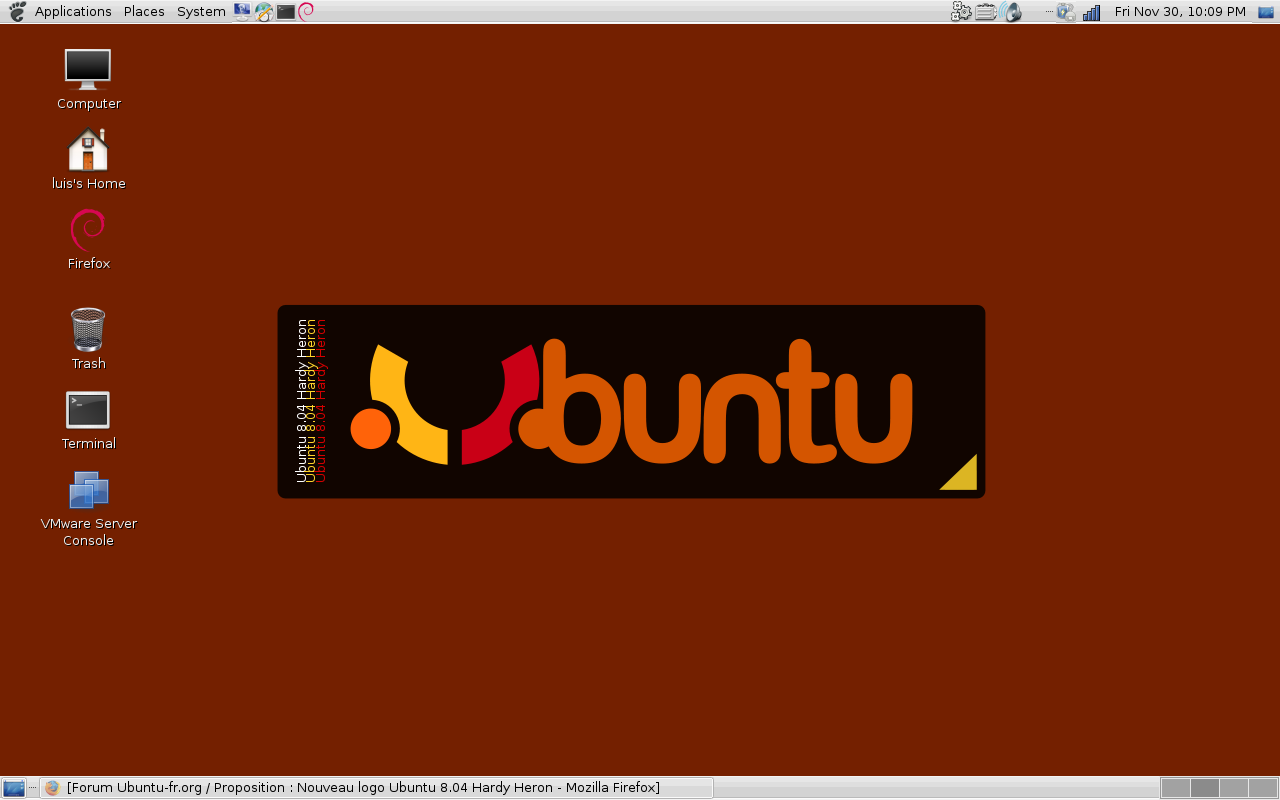Select the Firefox desktop icon
The image size is (1280, 800).
click(x=88, y=239)
